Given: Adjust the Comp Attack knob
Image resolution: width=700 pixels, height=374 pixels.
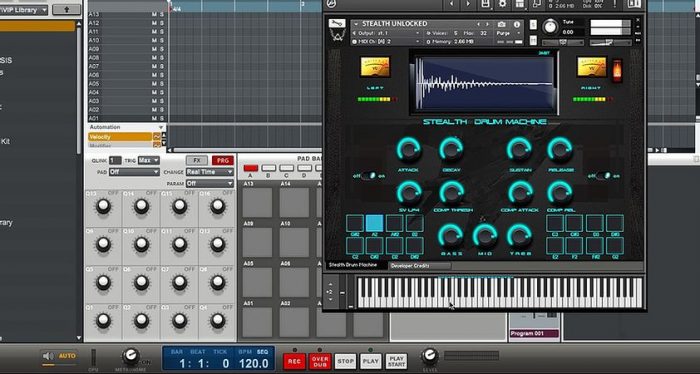Looking at the screenshot, I should coord(519,193).
